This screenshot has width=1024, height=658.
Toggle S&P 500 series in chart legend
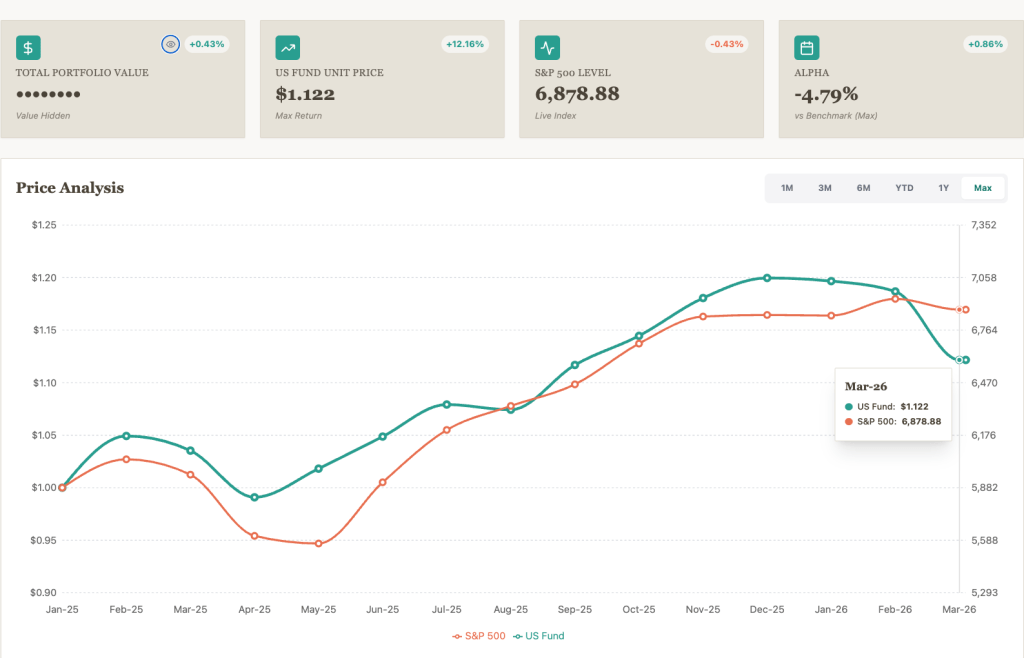pyautogui.click(x=480, y=636)
